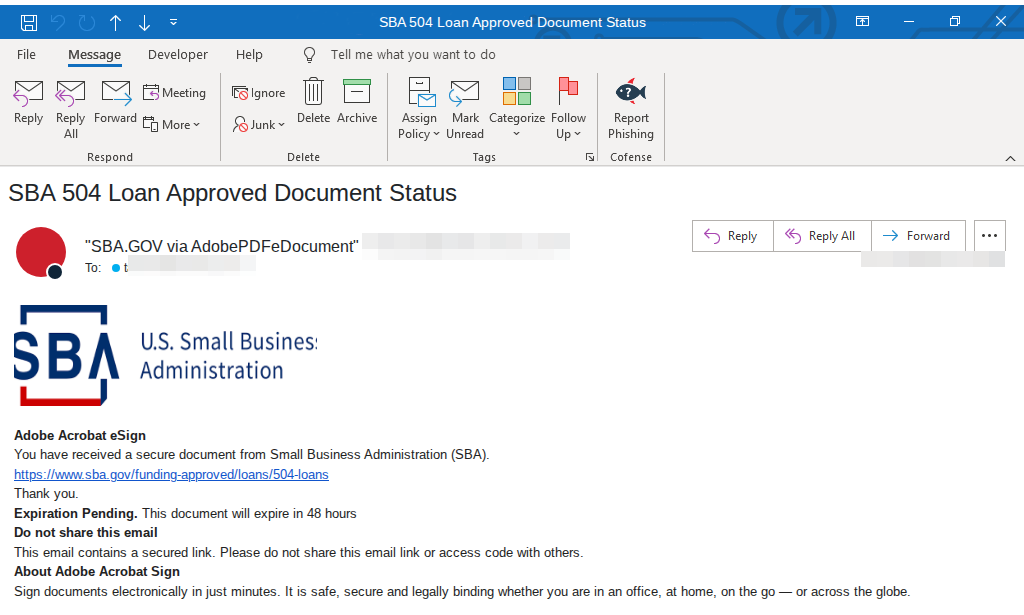Archive this email
This screenshot has height=615, width=1024.
[x=357, y=102]
